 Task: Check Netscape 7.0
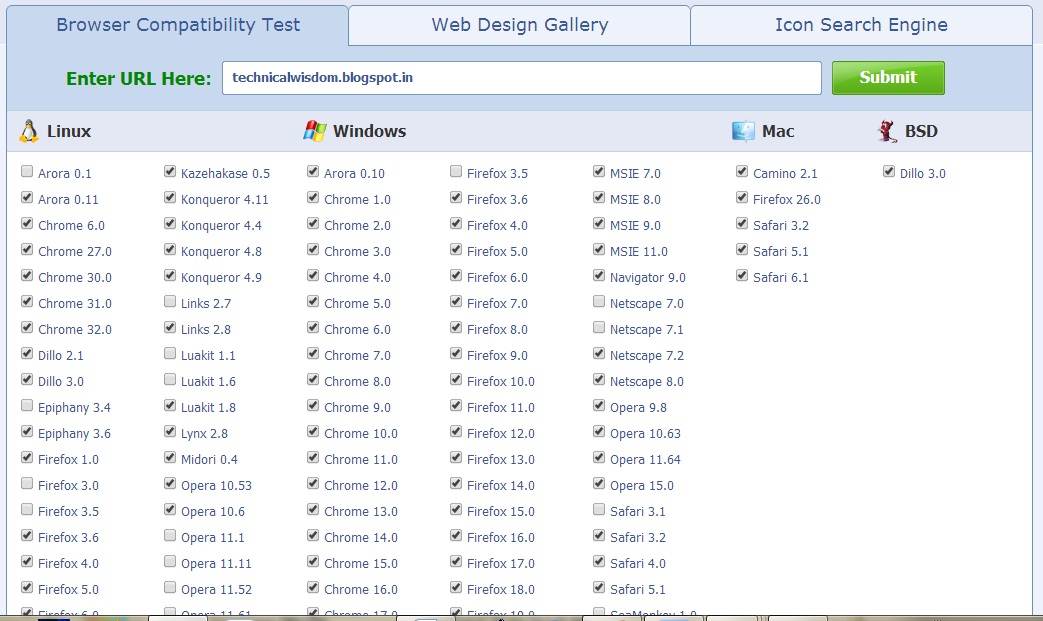(x=599, y=301)
